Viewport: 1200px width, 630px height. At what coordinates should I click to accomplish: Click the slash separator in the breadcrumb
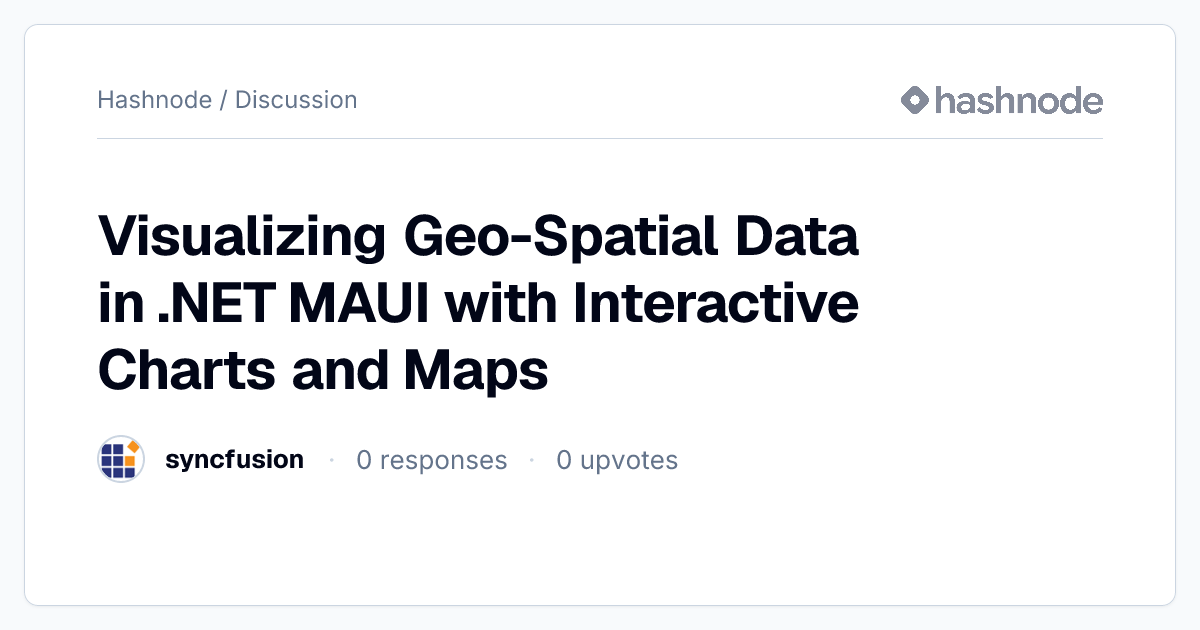pyautogui.click(x=223, y=100)
